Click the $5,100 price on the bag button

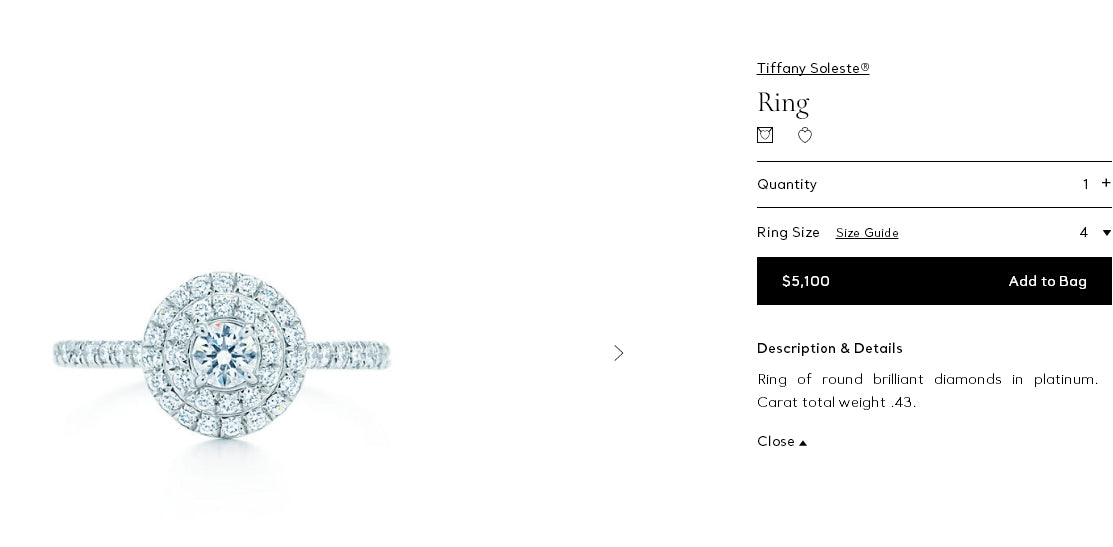click(x=806, y=281)
